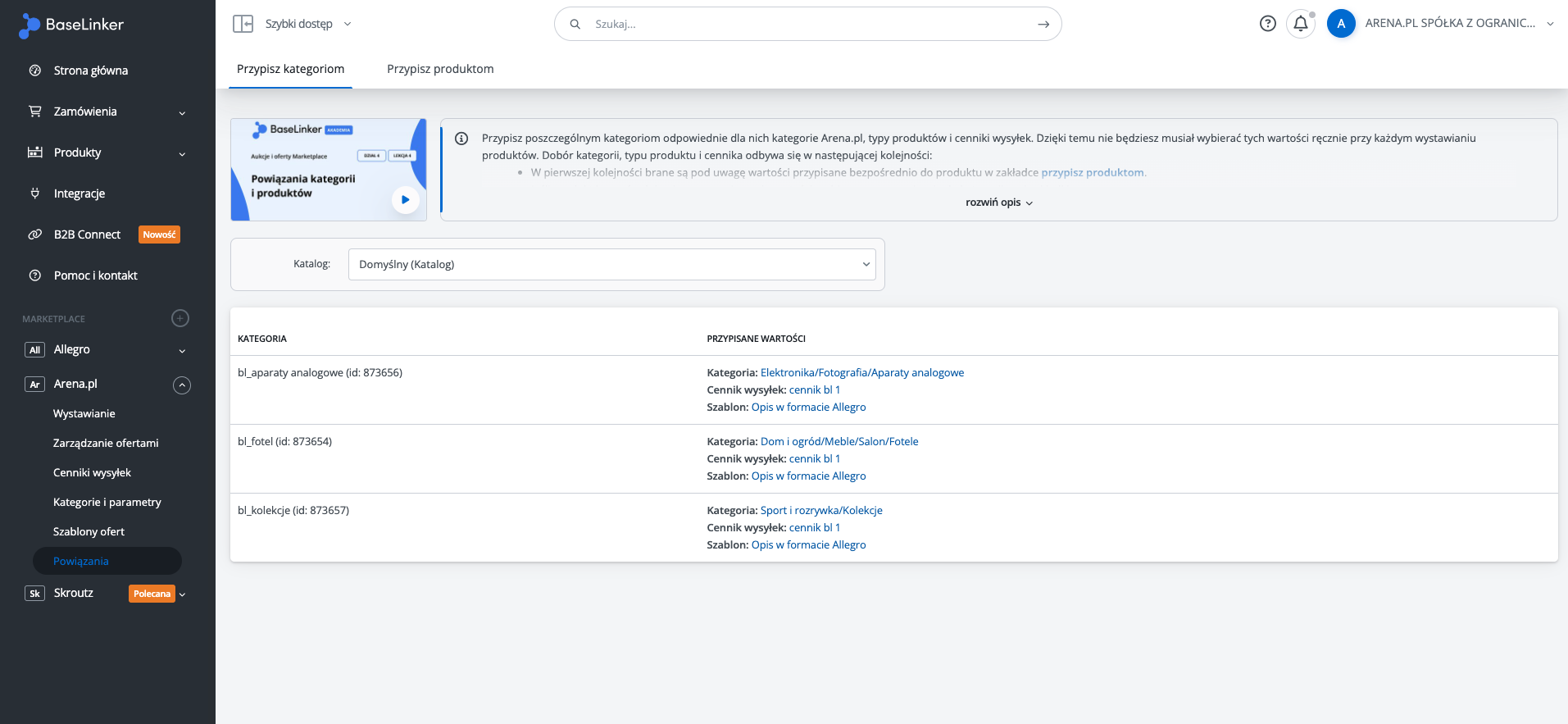Collapse the Arena.pl section chevron
Screen dimensions: 1568x724
(182, 385)
